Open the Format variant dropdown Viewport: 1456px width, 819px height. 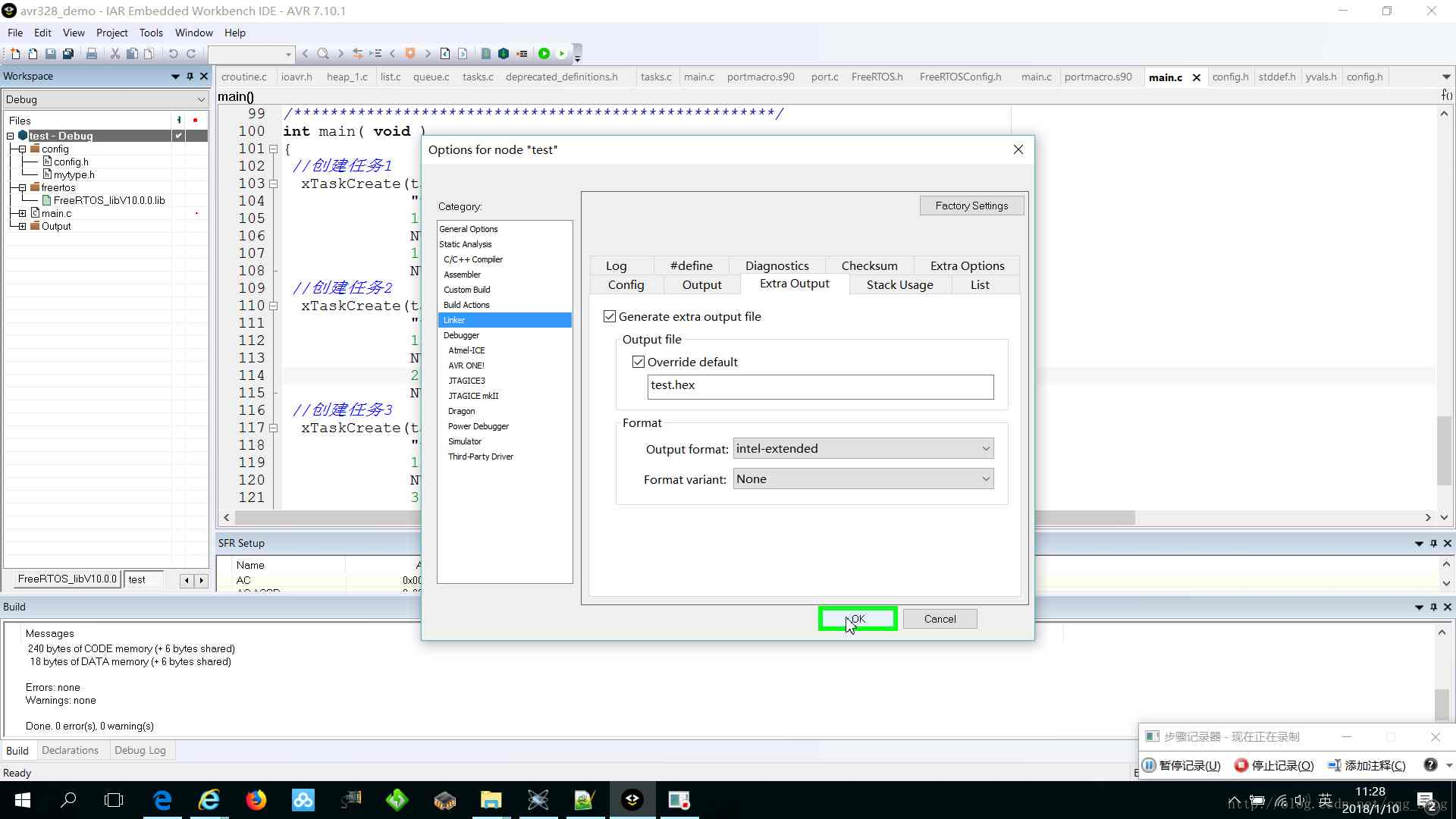[864, 479]
